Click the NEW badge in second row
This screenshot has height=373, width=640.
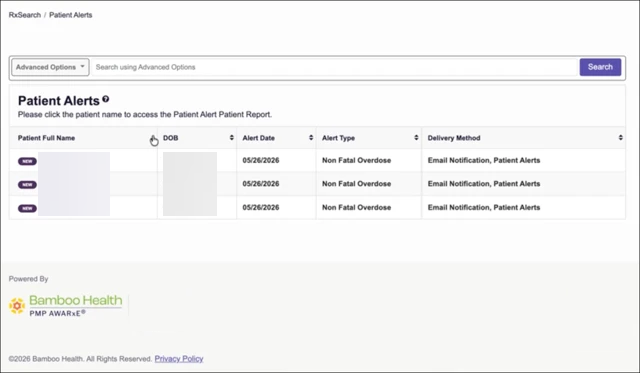click(x=27, y=185)
